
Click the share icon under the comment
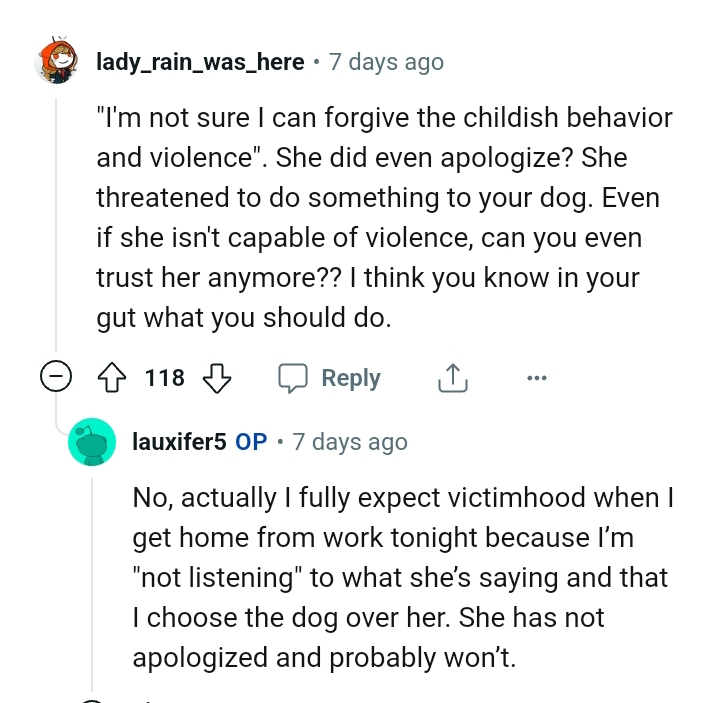point(452,378)
